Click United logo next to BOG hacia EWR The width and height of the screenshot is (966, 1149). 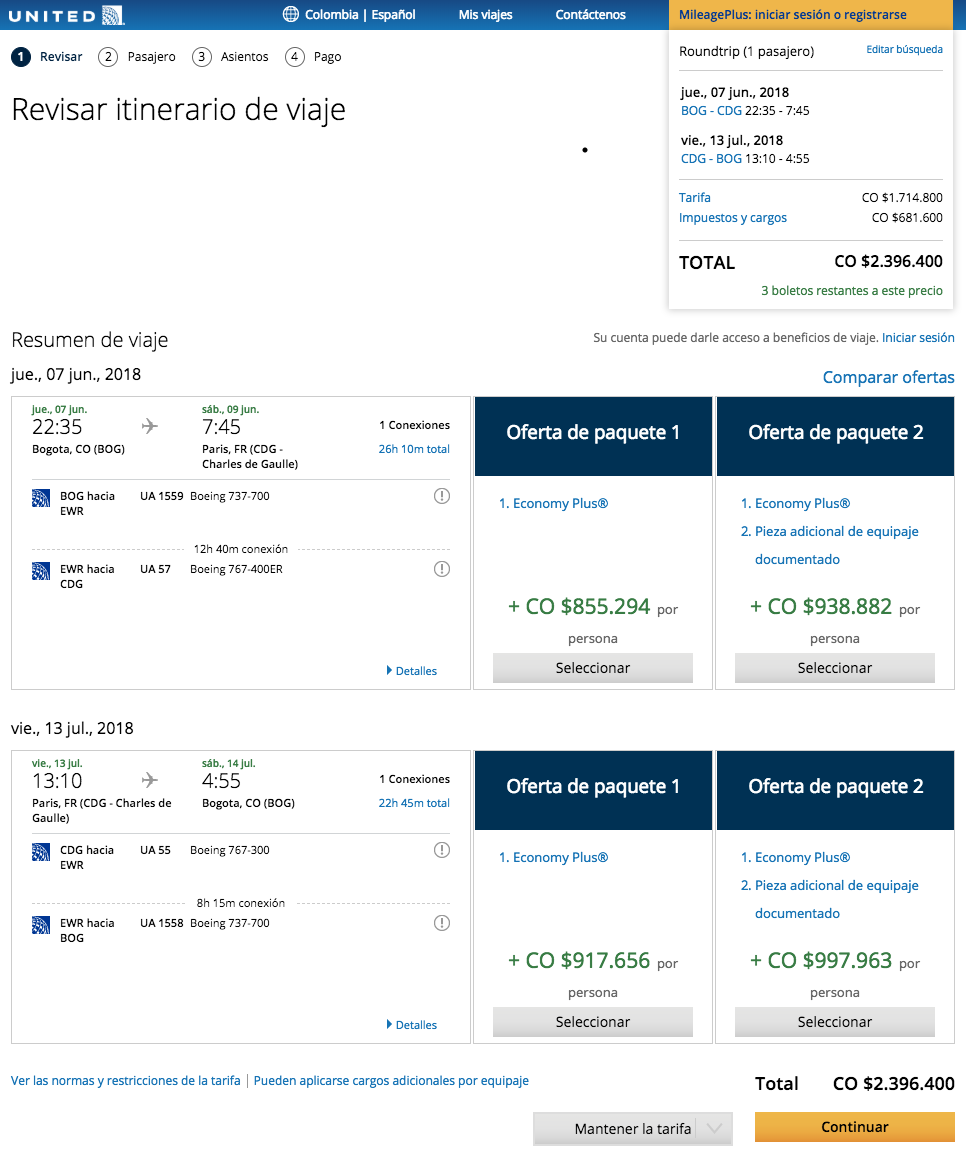click(41, 498)
